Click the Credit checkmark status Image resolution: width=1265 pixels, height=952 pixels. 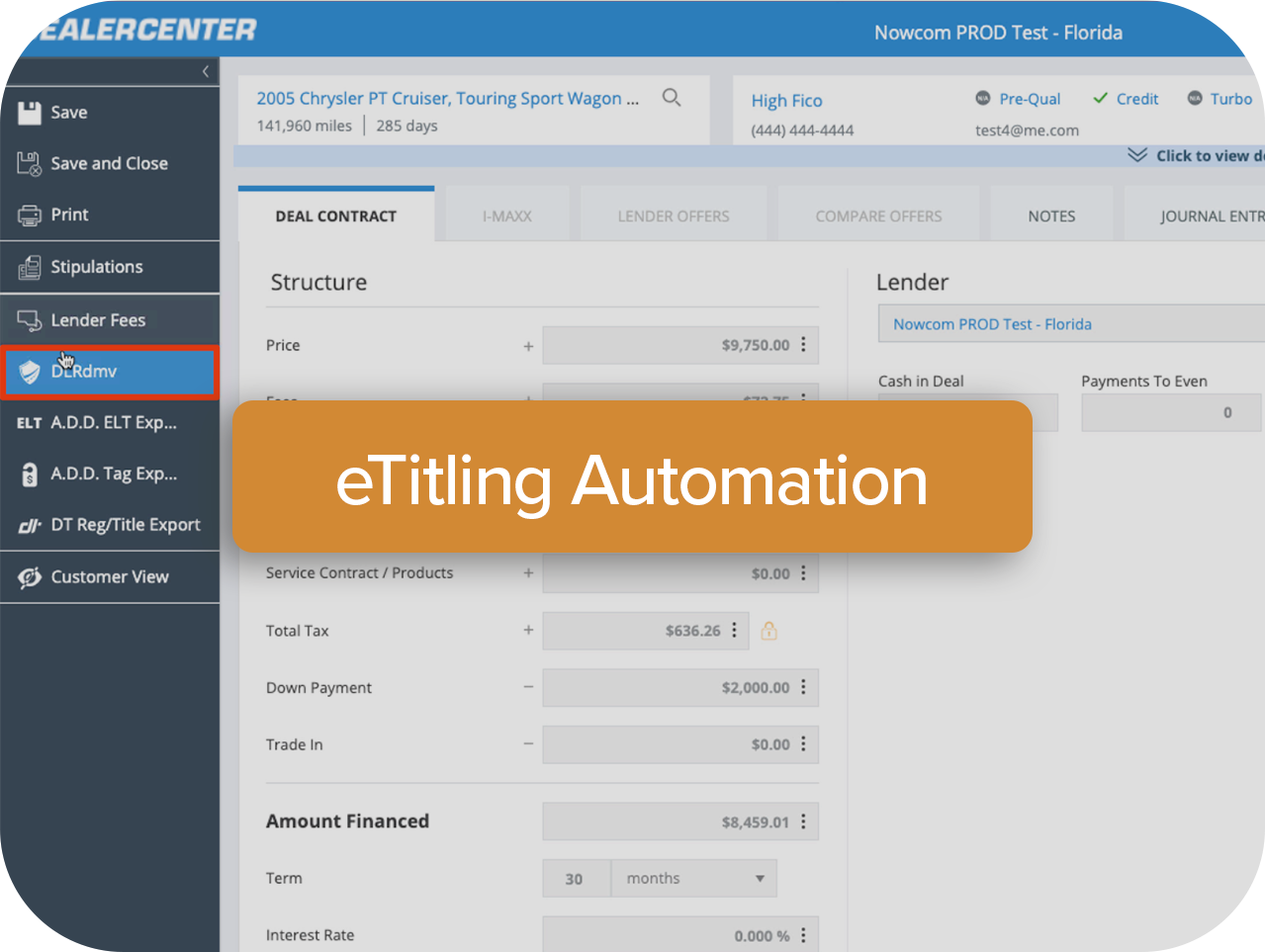pyautogui.click(x=1126, y=99)
